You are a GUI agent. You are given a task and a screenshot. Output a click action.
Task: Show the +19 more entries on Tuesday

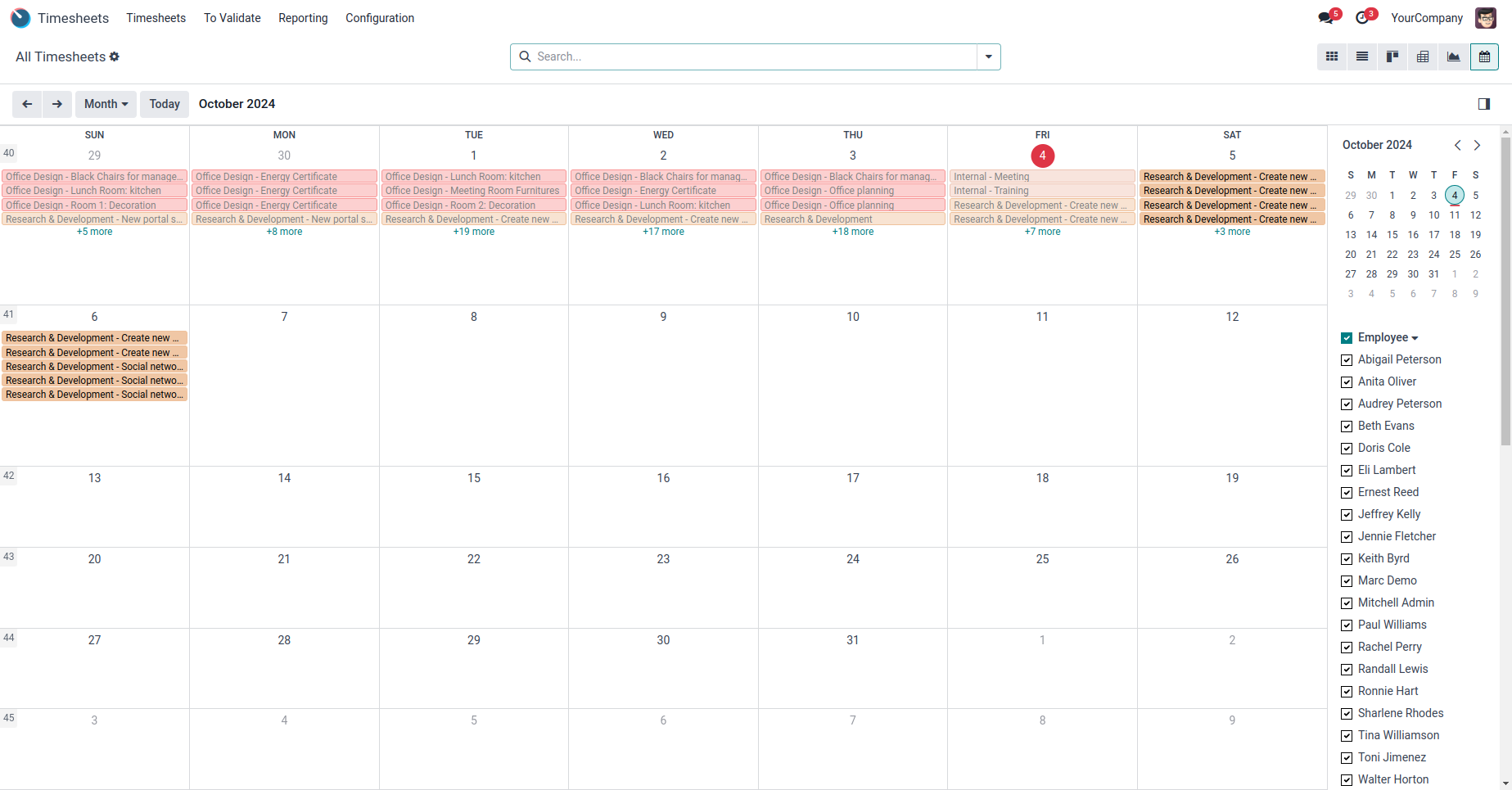coord(474,232)
